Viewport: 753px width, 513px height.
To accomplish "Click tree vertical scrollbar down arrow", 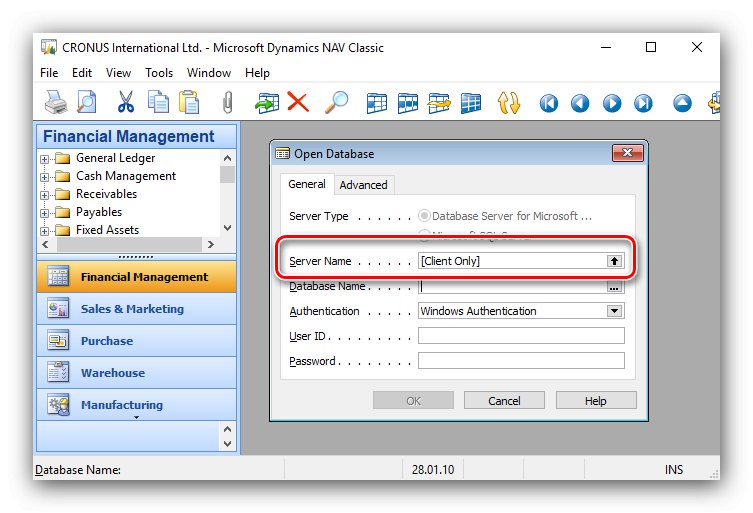I will tap(228, 228).
